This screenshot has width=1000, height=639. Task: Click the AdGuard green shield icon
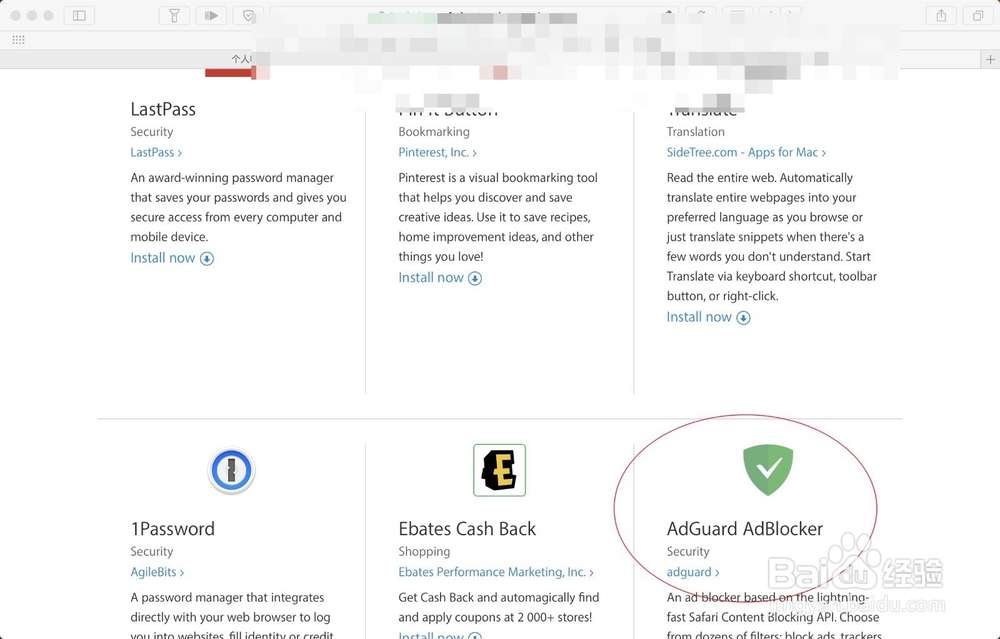pos(768,470)
